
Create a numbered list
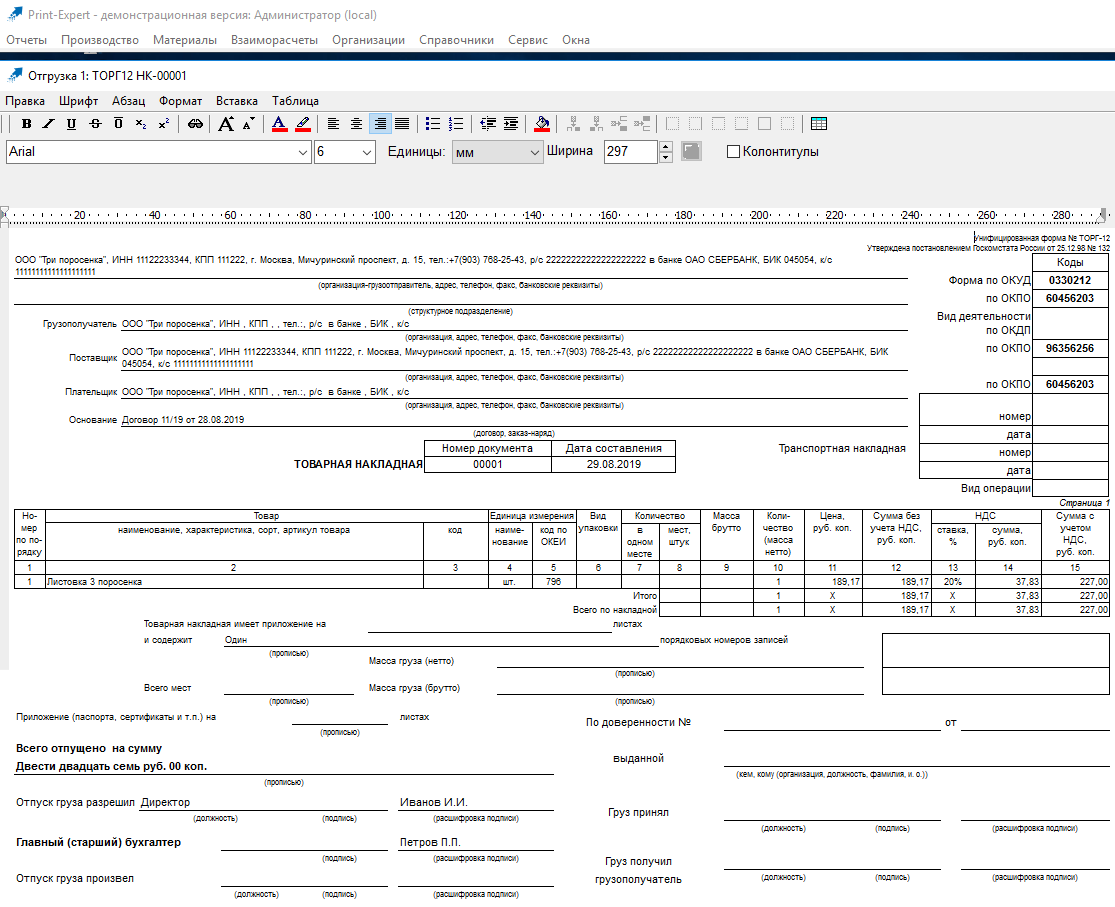[x=456, y=124]
